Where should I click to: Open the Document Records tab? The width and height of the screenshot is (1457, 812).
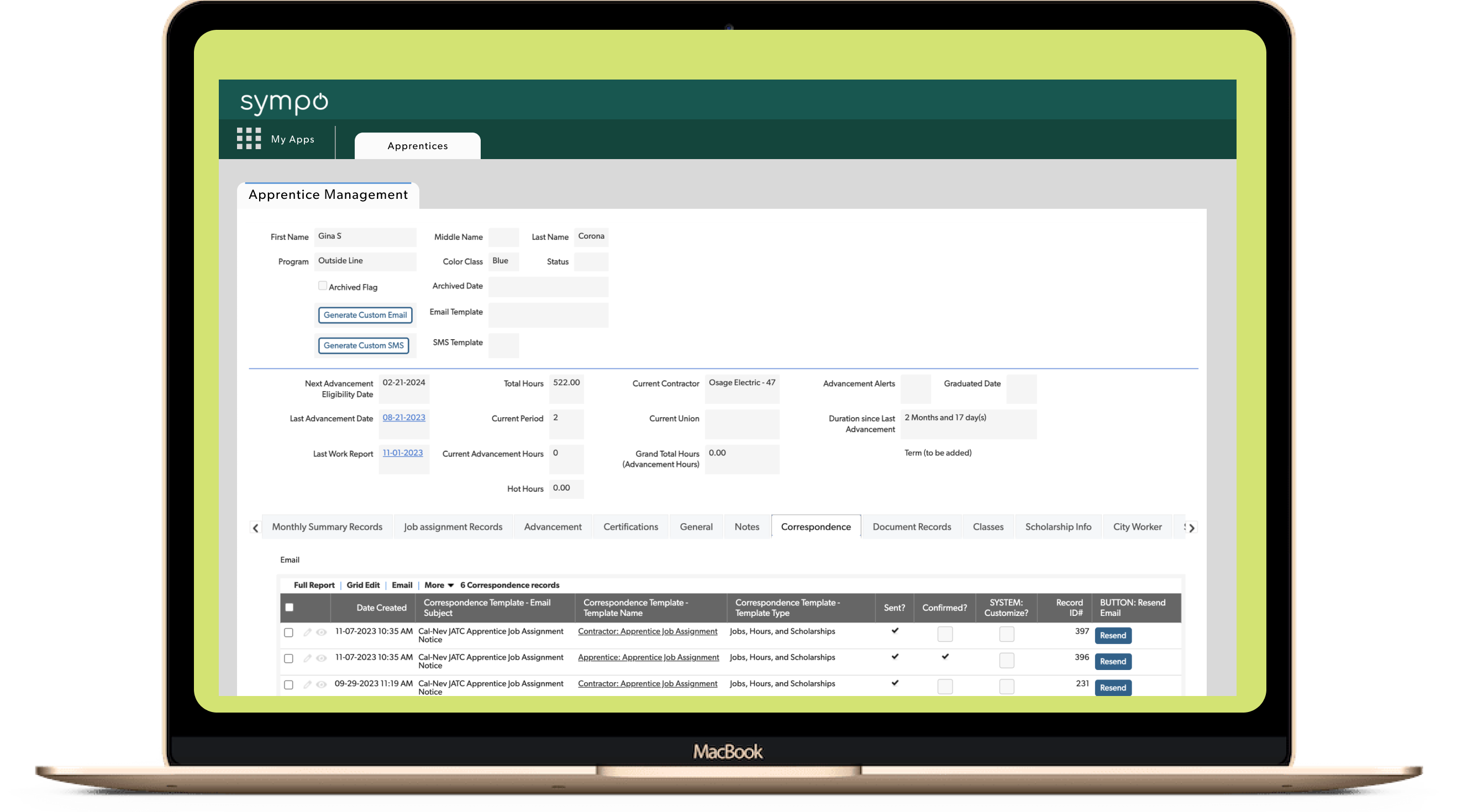point(912,526)
